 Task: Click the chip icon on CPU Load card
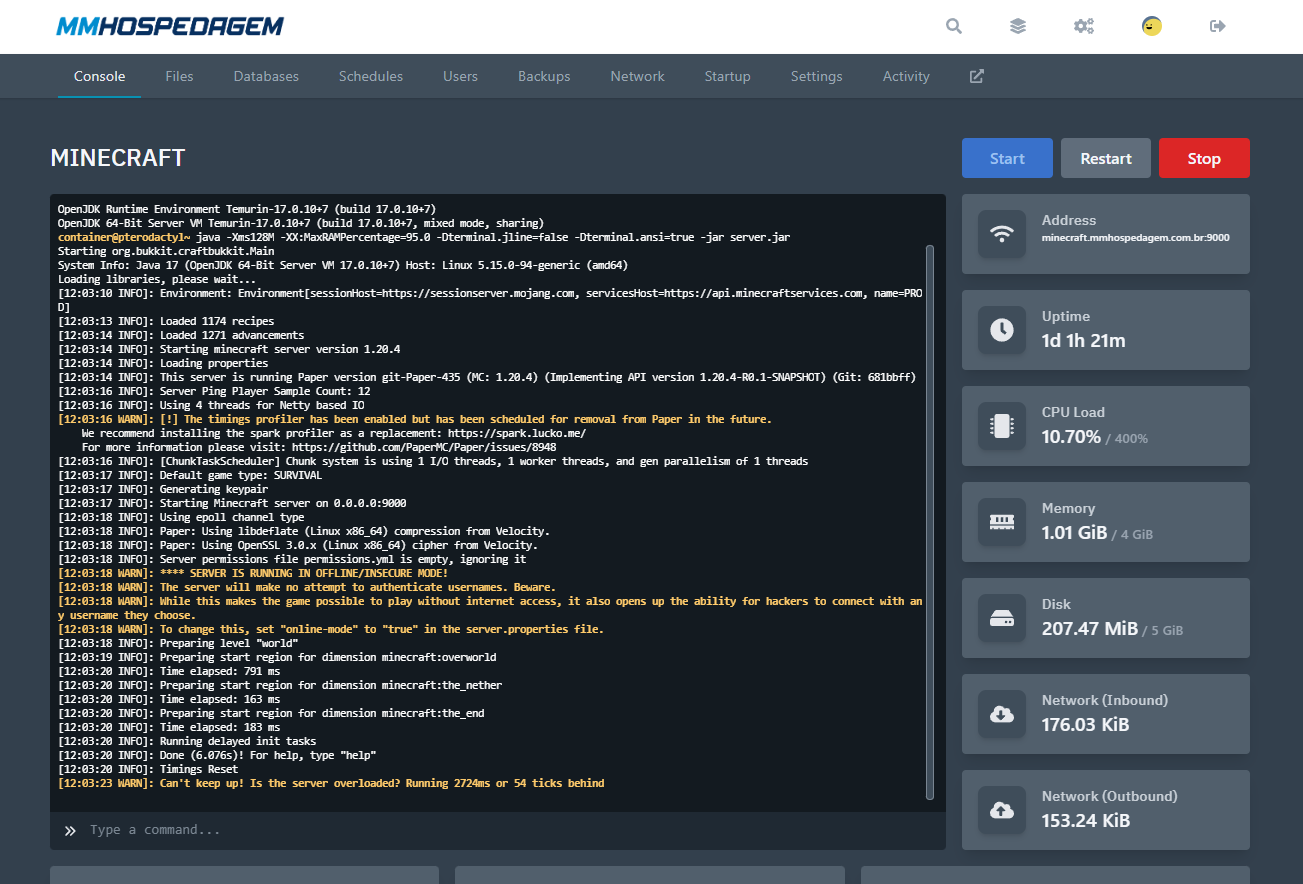click(1002, 426)
